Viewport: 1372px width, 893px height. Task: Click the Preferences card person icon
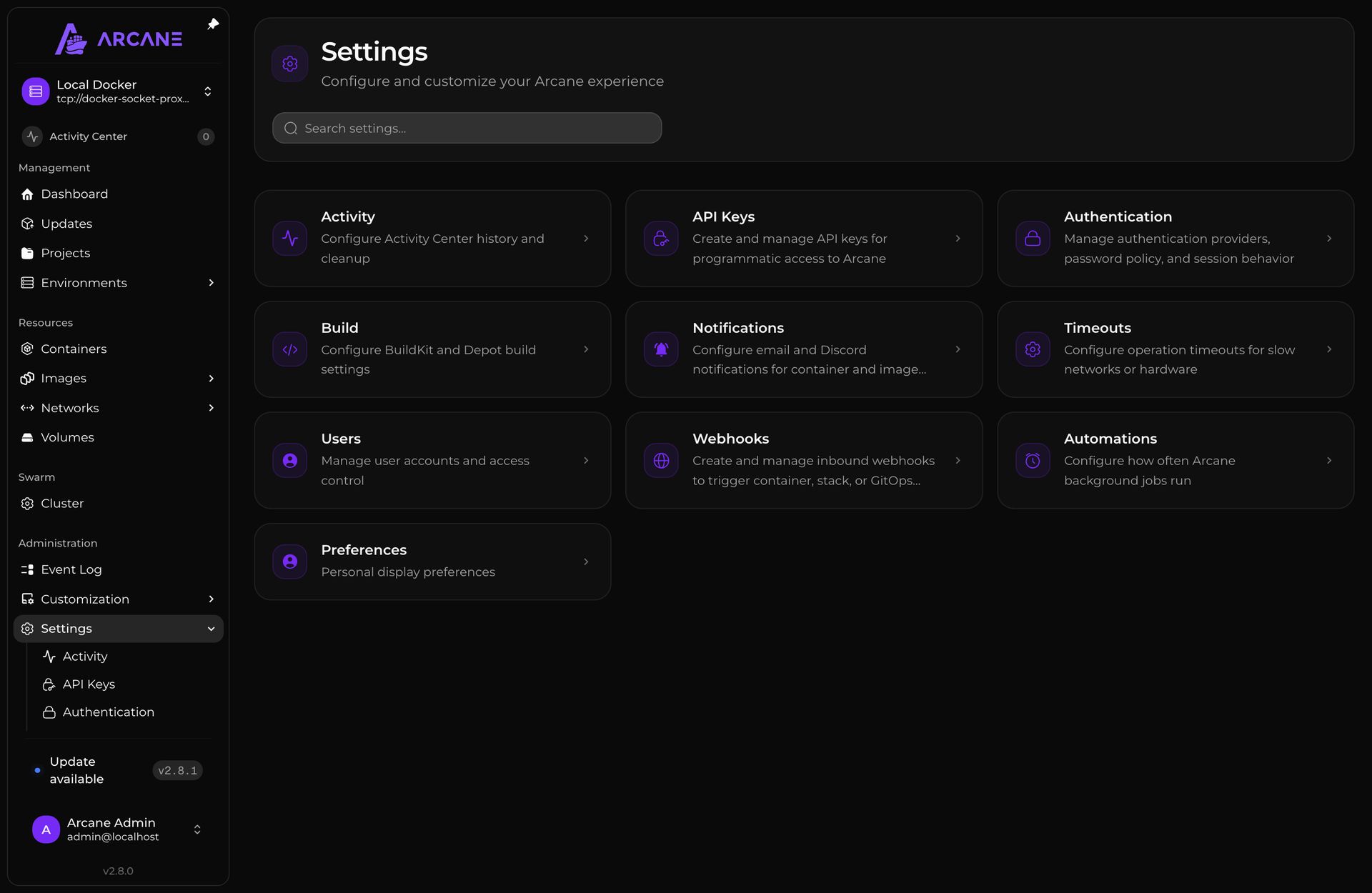[290, 562]
